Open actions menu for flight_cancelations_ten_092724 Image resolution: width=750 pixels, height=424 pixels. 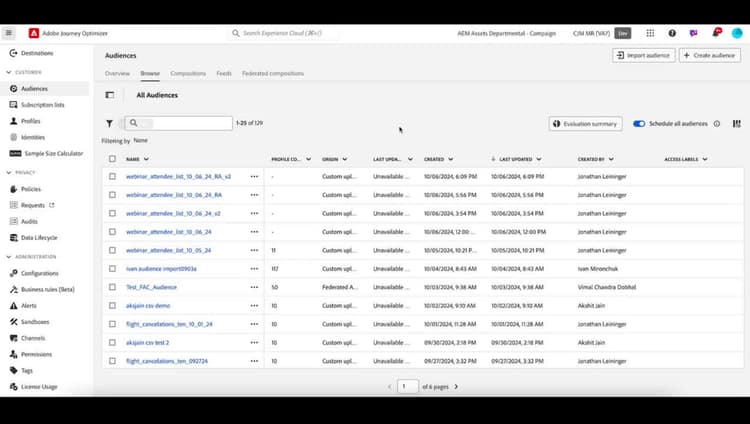pos(254,361)
